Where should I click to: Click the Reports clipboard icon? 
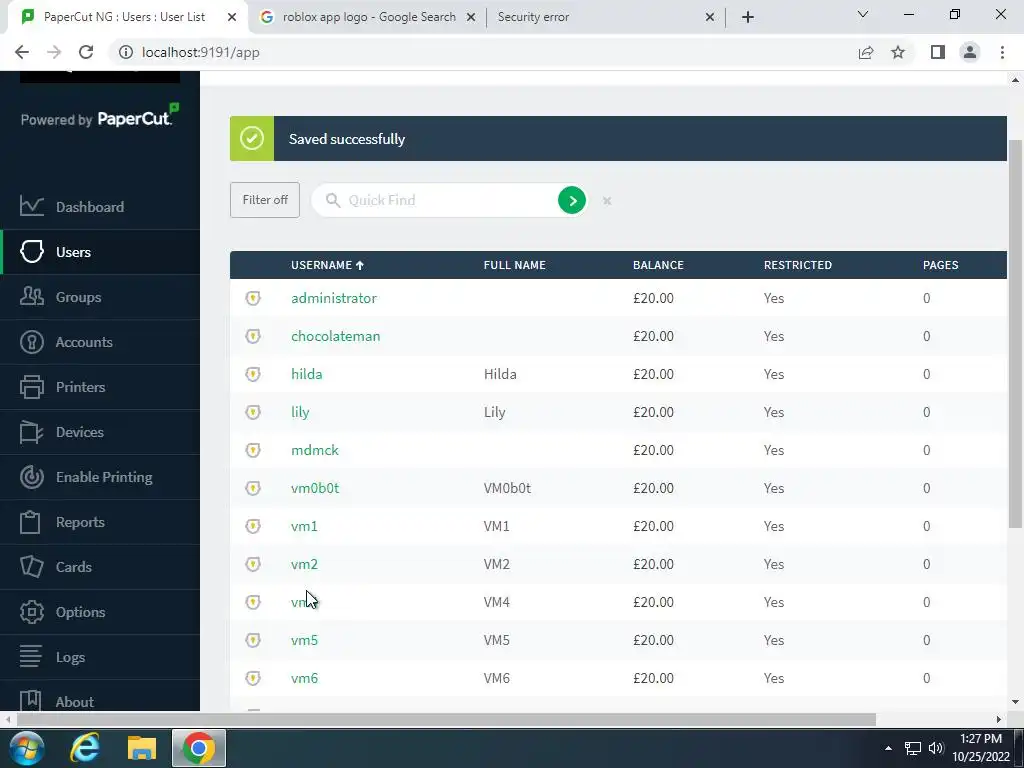point(30,522)
